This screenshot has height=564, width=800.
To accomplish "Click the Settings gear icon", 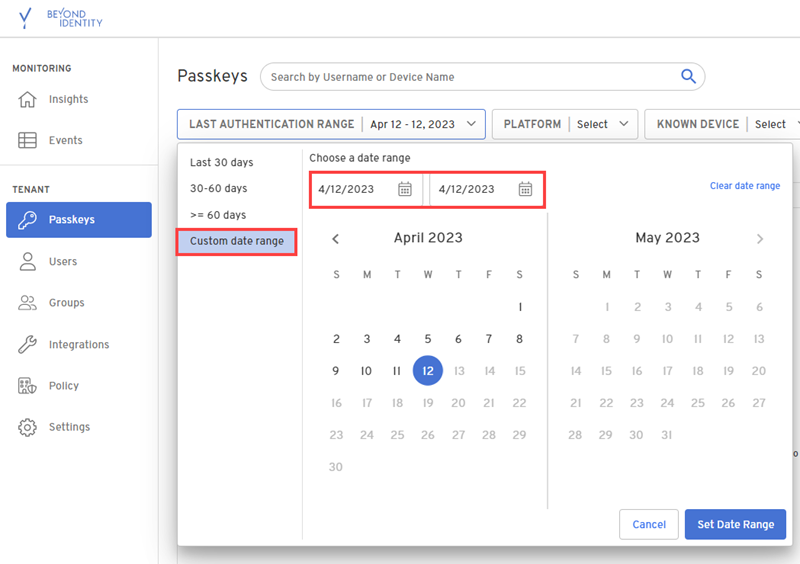I will tap(28, 427).
